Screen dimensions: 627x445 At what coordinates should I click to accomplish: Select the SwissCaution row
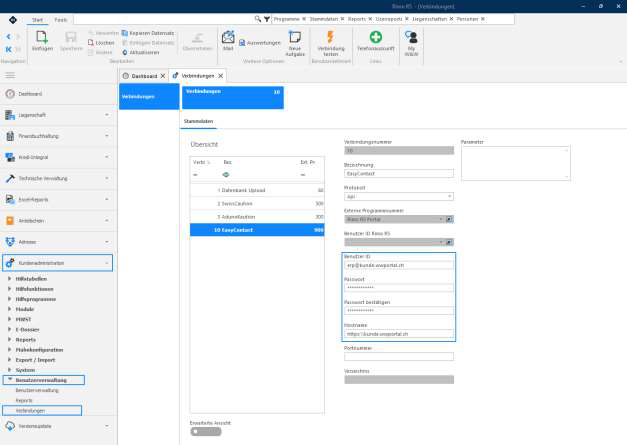coord(257,204)
